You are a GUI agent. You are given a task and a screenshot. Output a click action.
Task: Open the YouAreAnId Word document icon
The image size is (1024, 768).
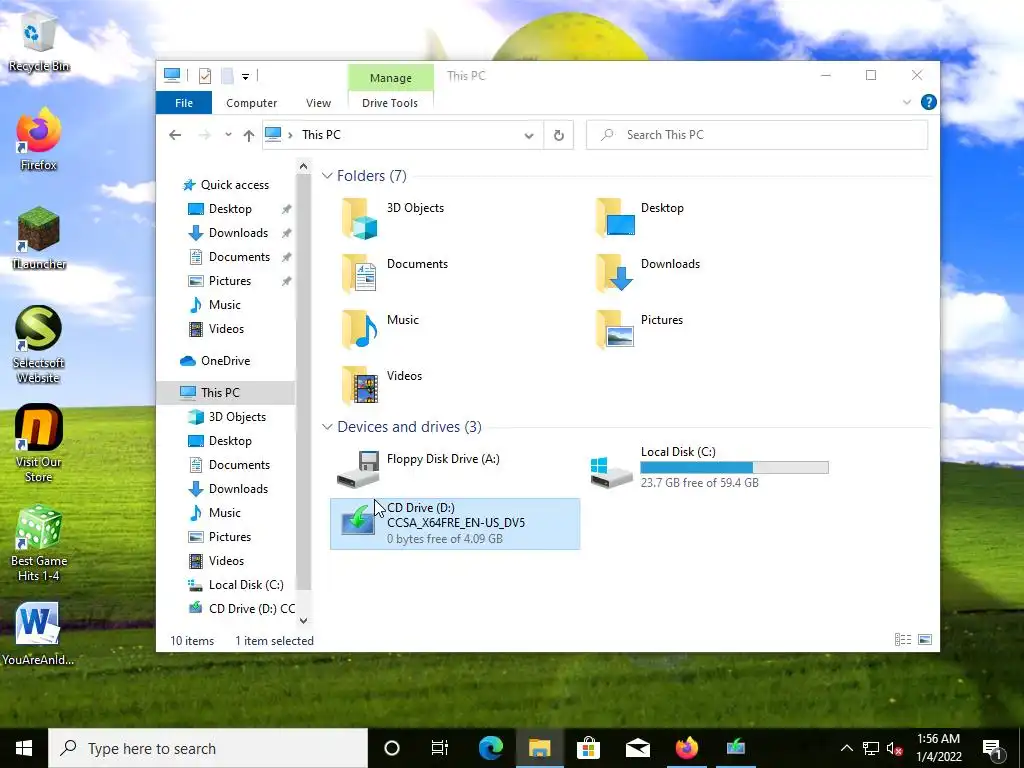pyautogui.click(x=38, y=634)
